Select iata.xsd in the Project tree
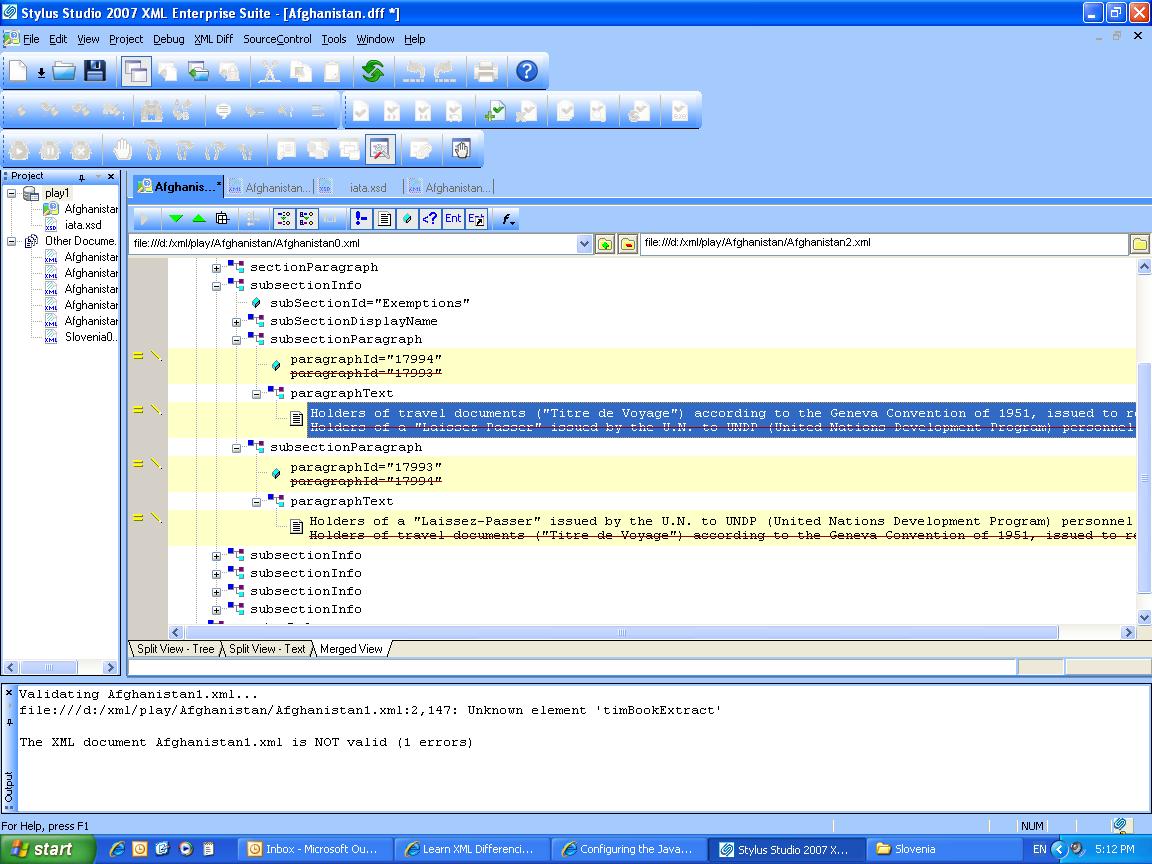1152x864 pixels. pyautogui.click(x=82, y=225)
